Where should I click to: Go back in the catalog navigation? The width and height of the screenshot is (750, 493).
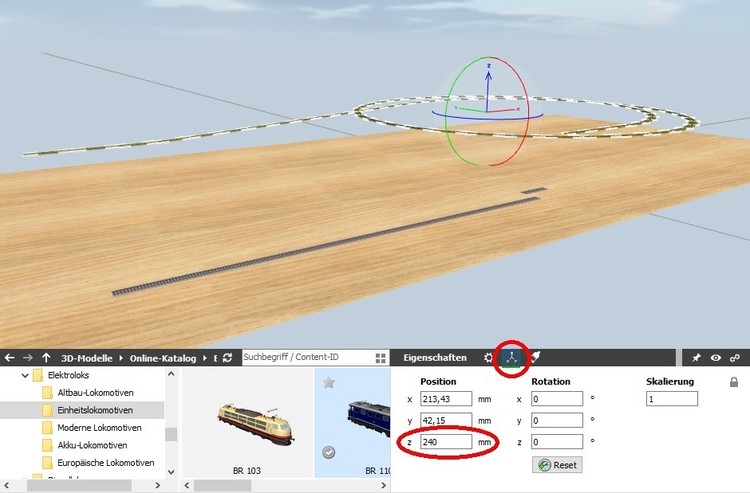click(x=9, y=358)
